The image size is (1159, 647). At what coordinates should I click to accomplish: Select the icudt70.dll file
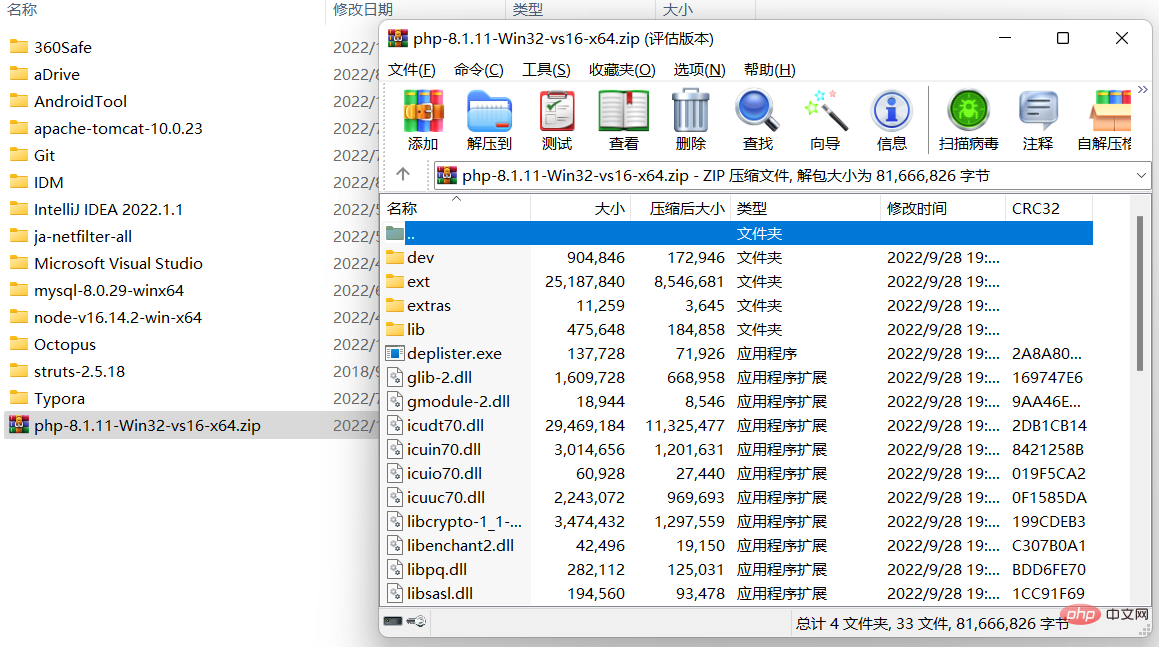click(446, 425)
